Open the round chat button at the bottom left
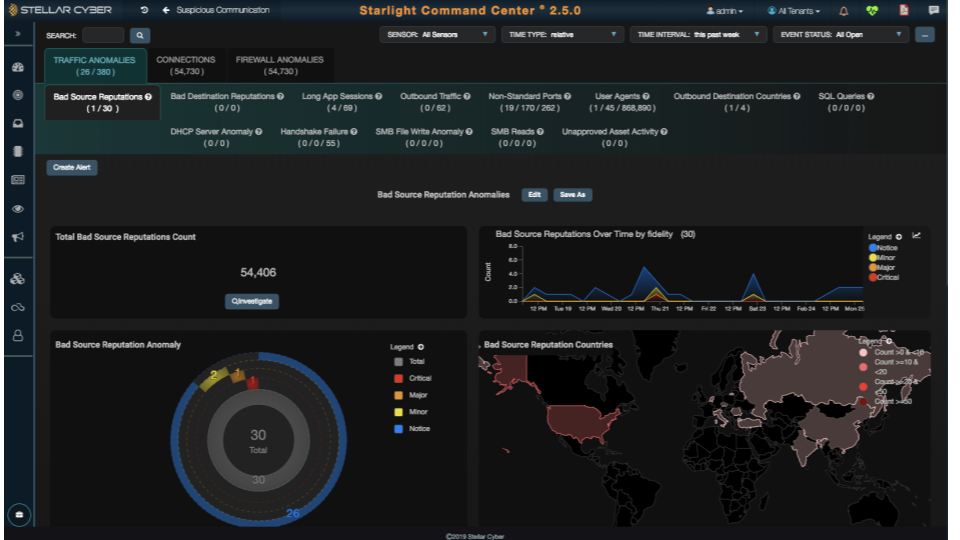This screenshot has width=960, height=540. click(x=19, y=514)
